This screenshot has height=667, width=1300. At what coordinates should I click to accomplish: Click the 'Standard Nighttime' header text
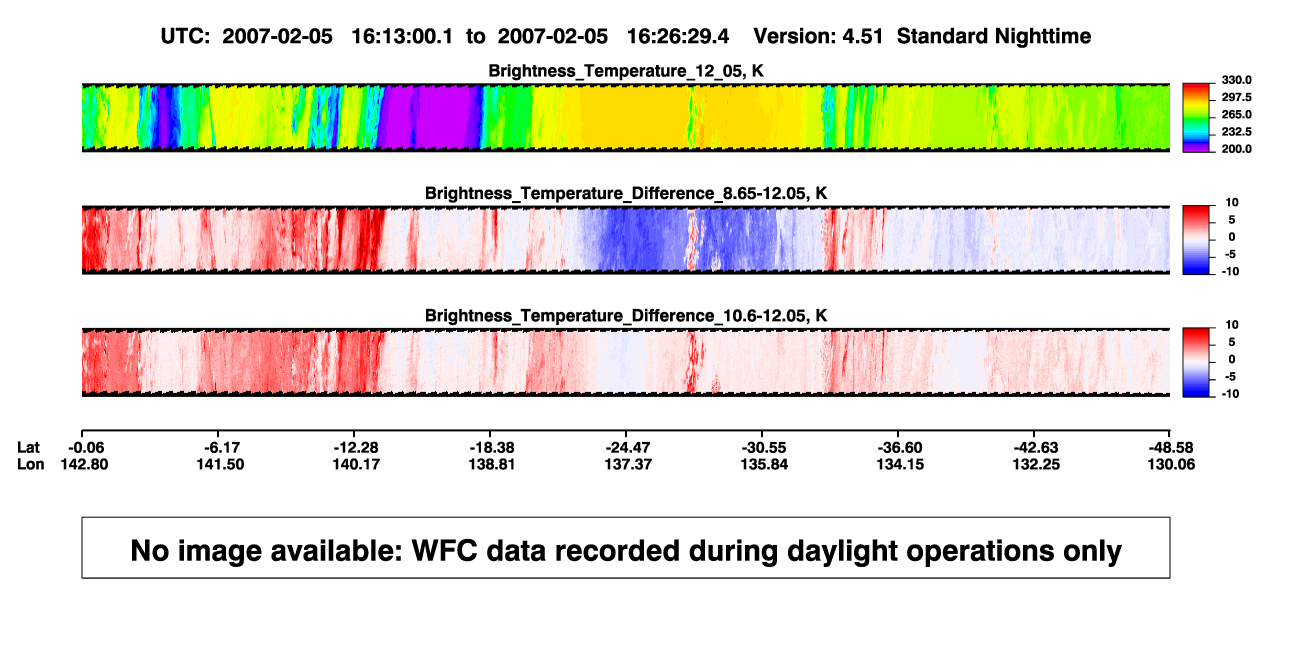pyautogui.click(x=994, y=37)
